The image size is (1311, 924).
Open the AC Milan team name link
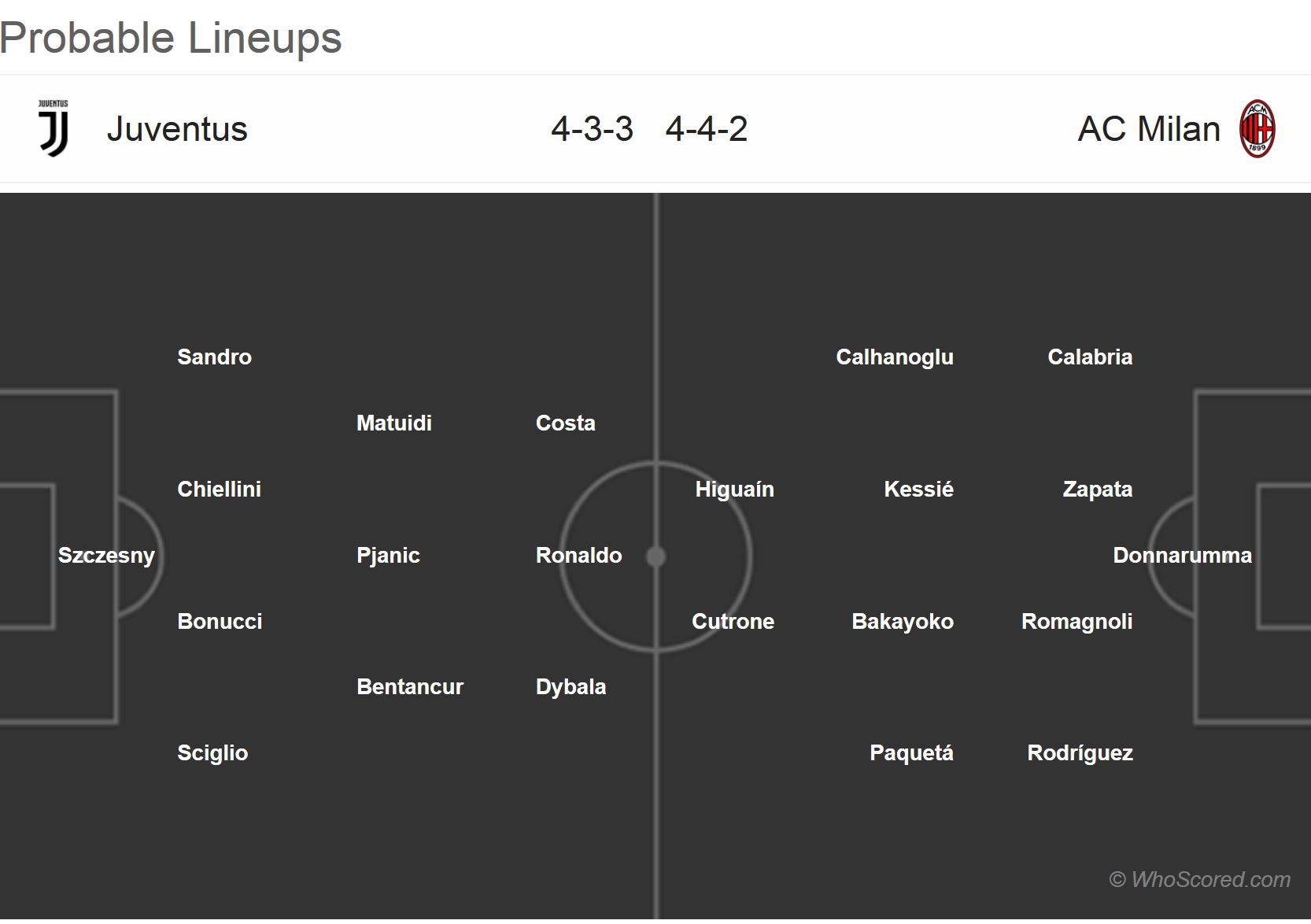point(1148,129)
